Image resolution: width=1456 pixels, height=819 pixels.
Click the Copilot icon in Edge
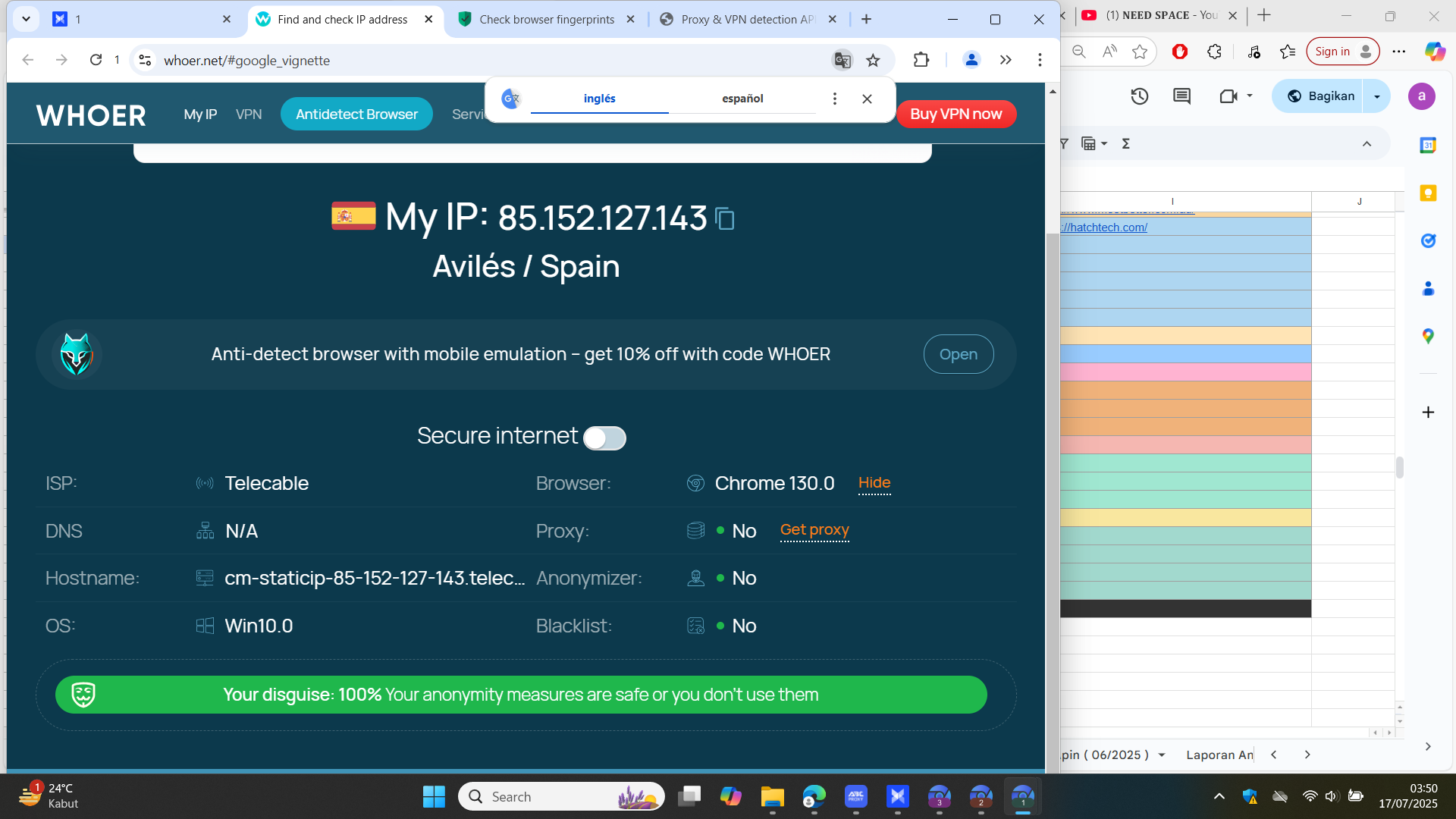click(x=1435, y=51)
